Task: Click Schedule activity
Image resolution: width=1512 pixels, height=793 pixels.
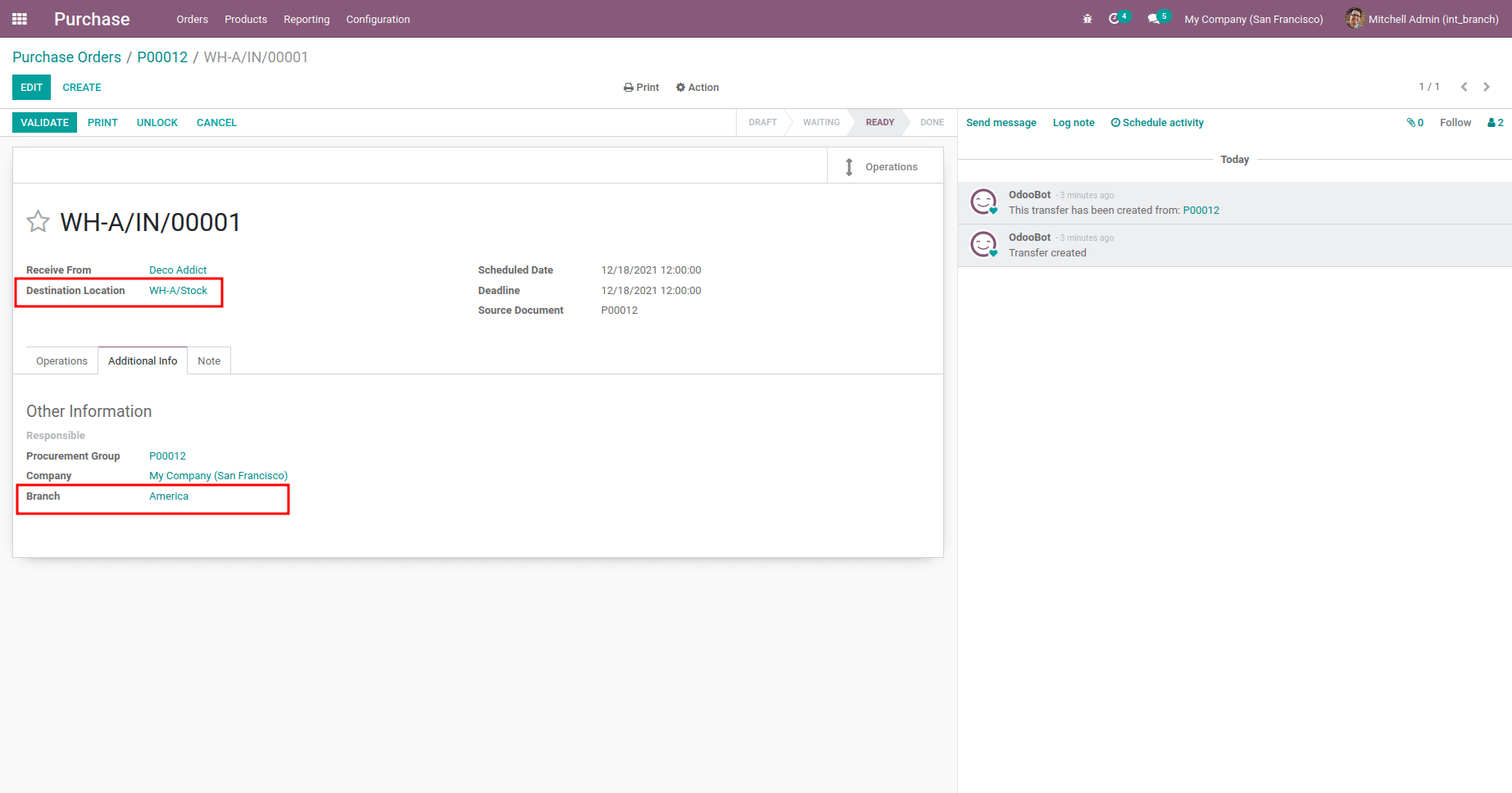Action: coord(1157,123)
